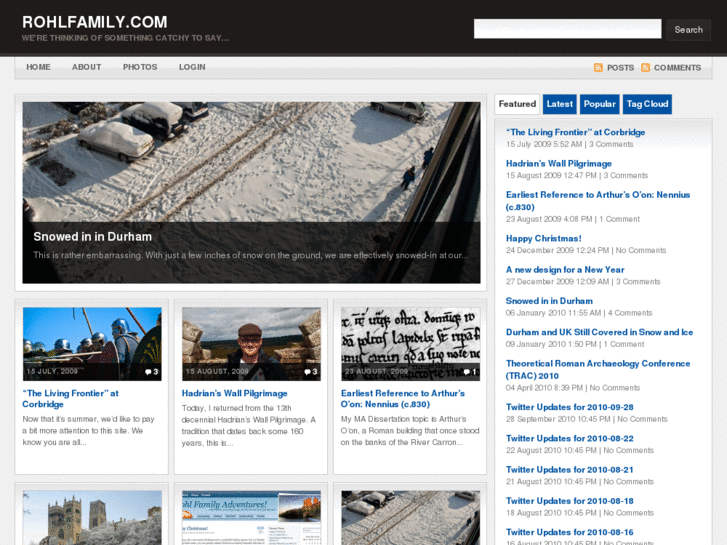Open sidebar link Twitter Updates for 2010-09-28

click(x=569, y=407)
